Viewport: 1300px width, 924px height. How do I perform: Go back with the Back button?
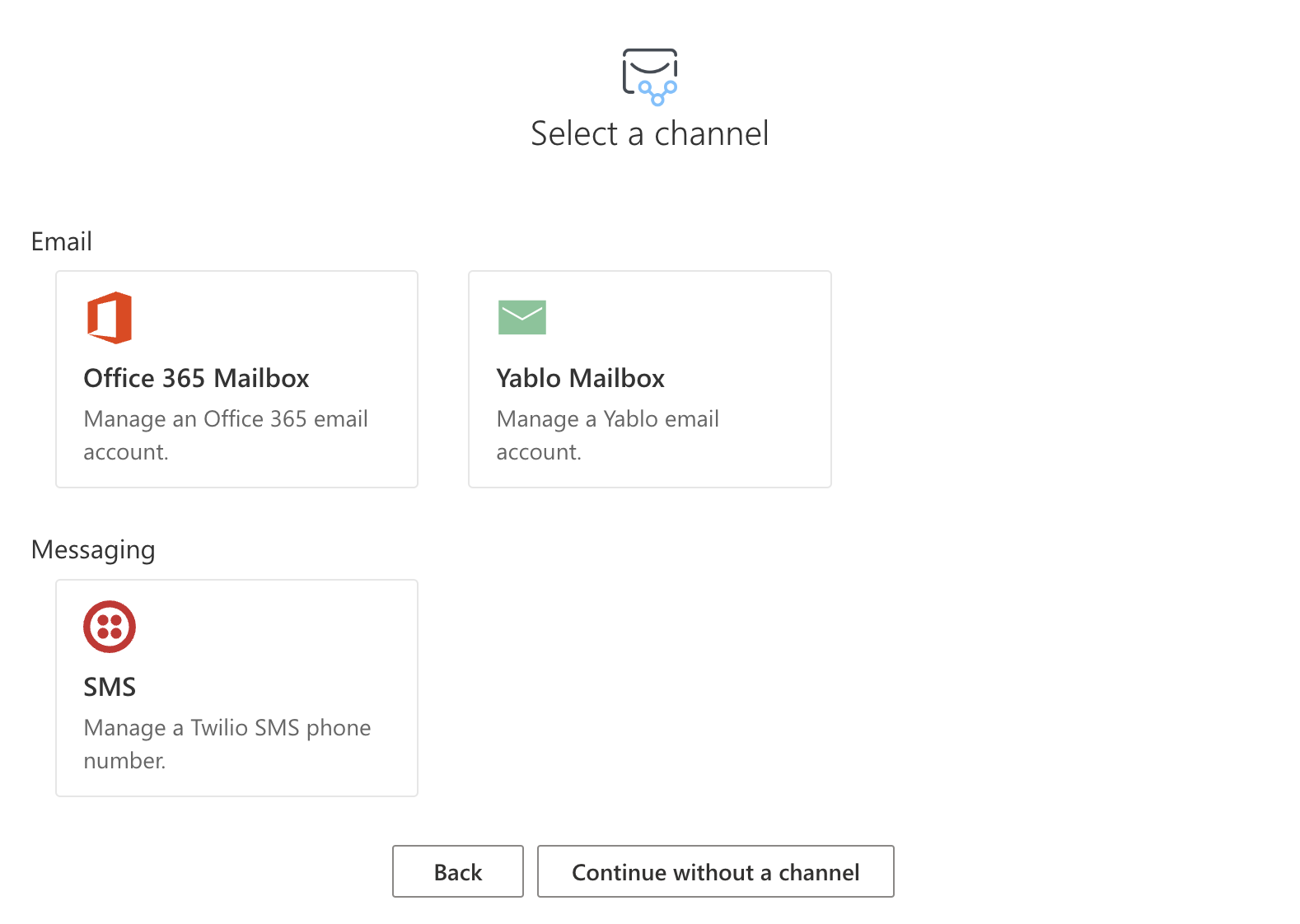coord(457,871)
